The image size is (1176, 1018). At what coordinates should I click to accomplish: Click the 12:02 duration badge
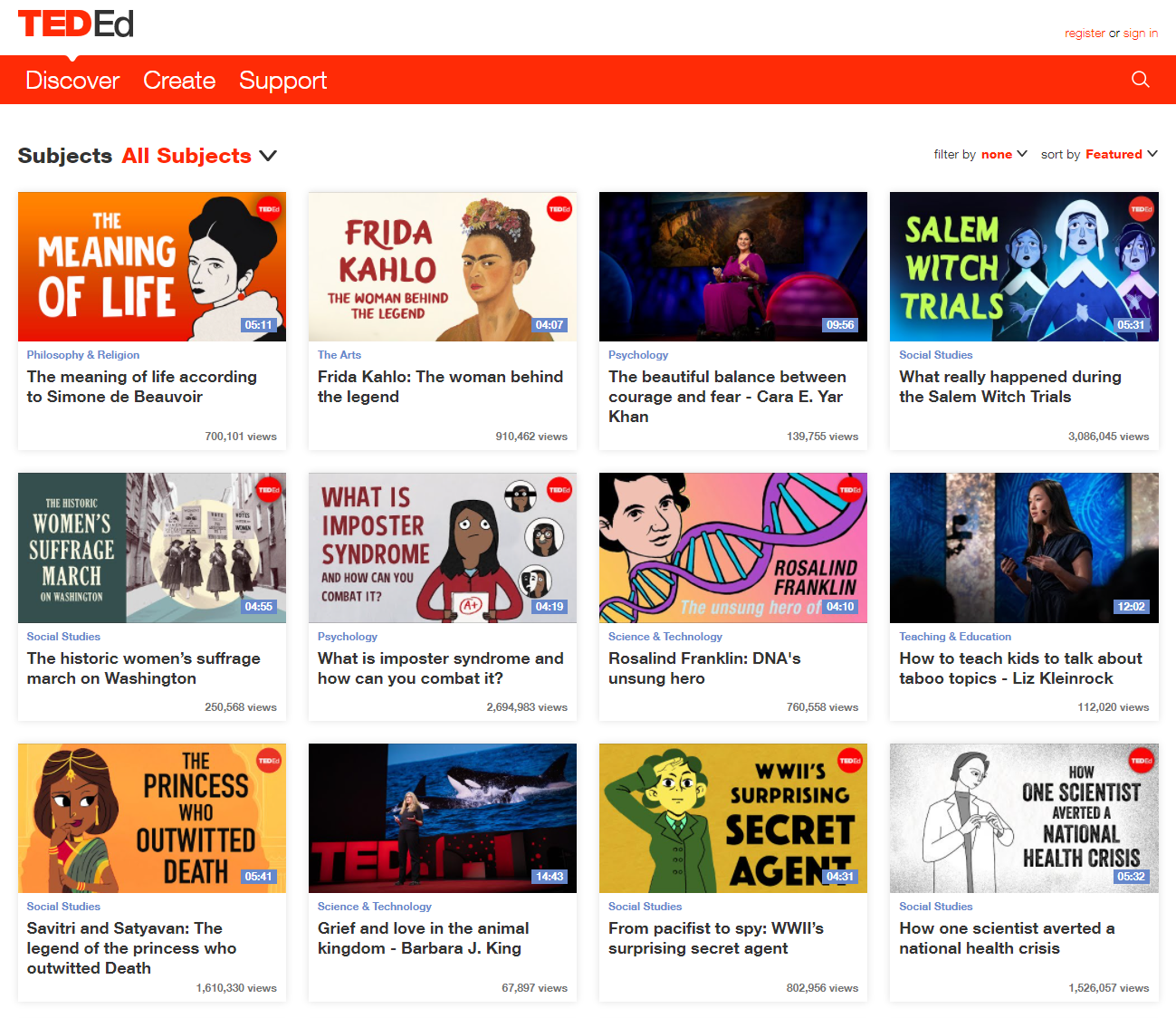tap(1131, 607)
